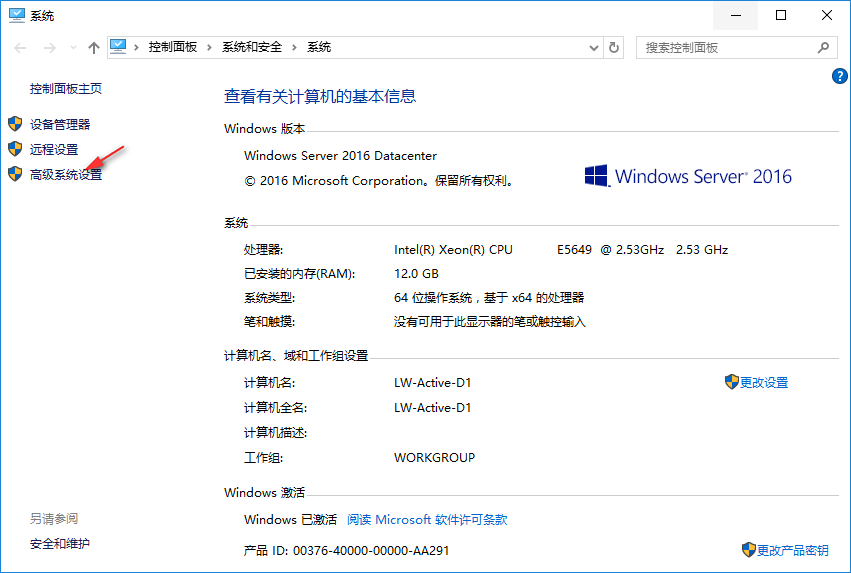
Task: Open 控制面板主页 link
Action: [66, 88]
